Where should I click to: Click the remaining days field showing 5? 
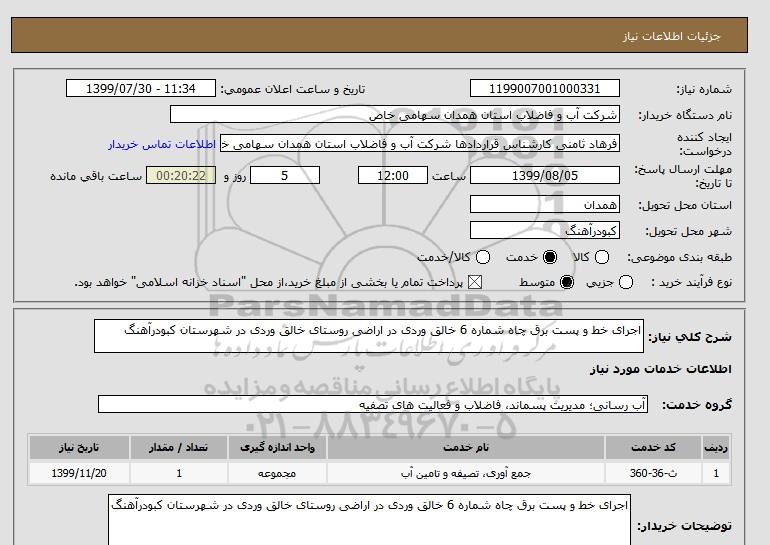285,176
